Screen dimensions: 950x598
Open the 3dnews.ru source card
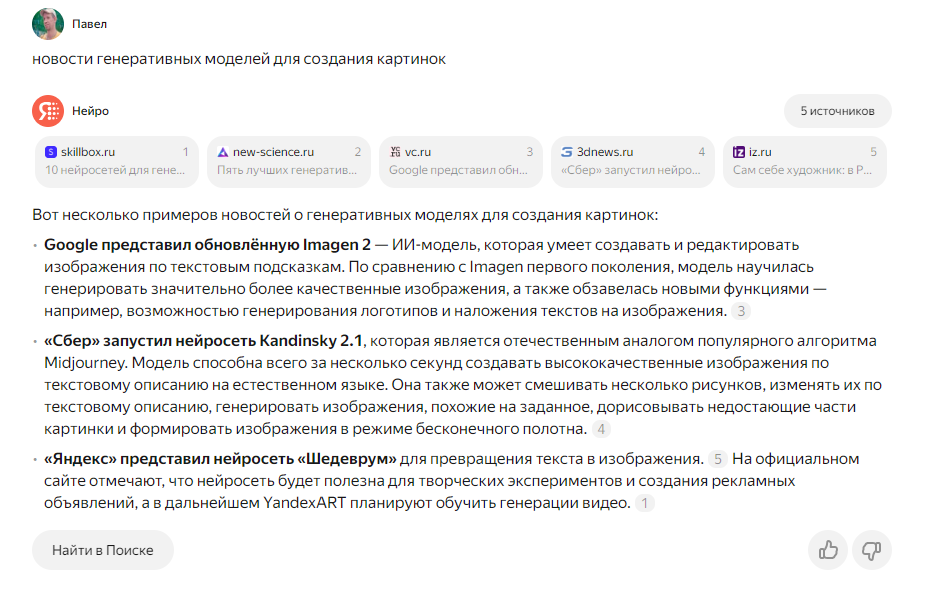(633, 162)
